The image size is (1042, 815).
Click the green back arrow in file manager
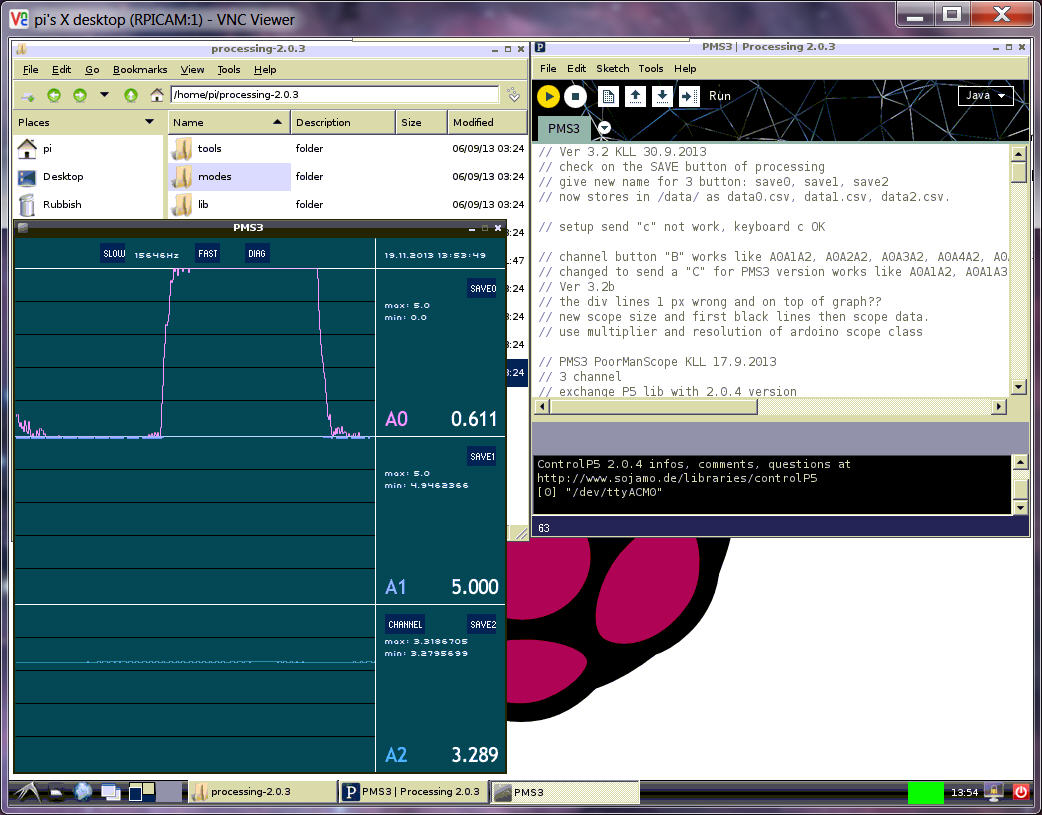(x=54, y=95)
